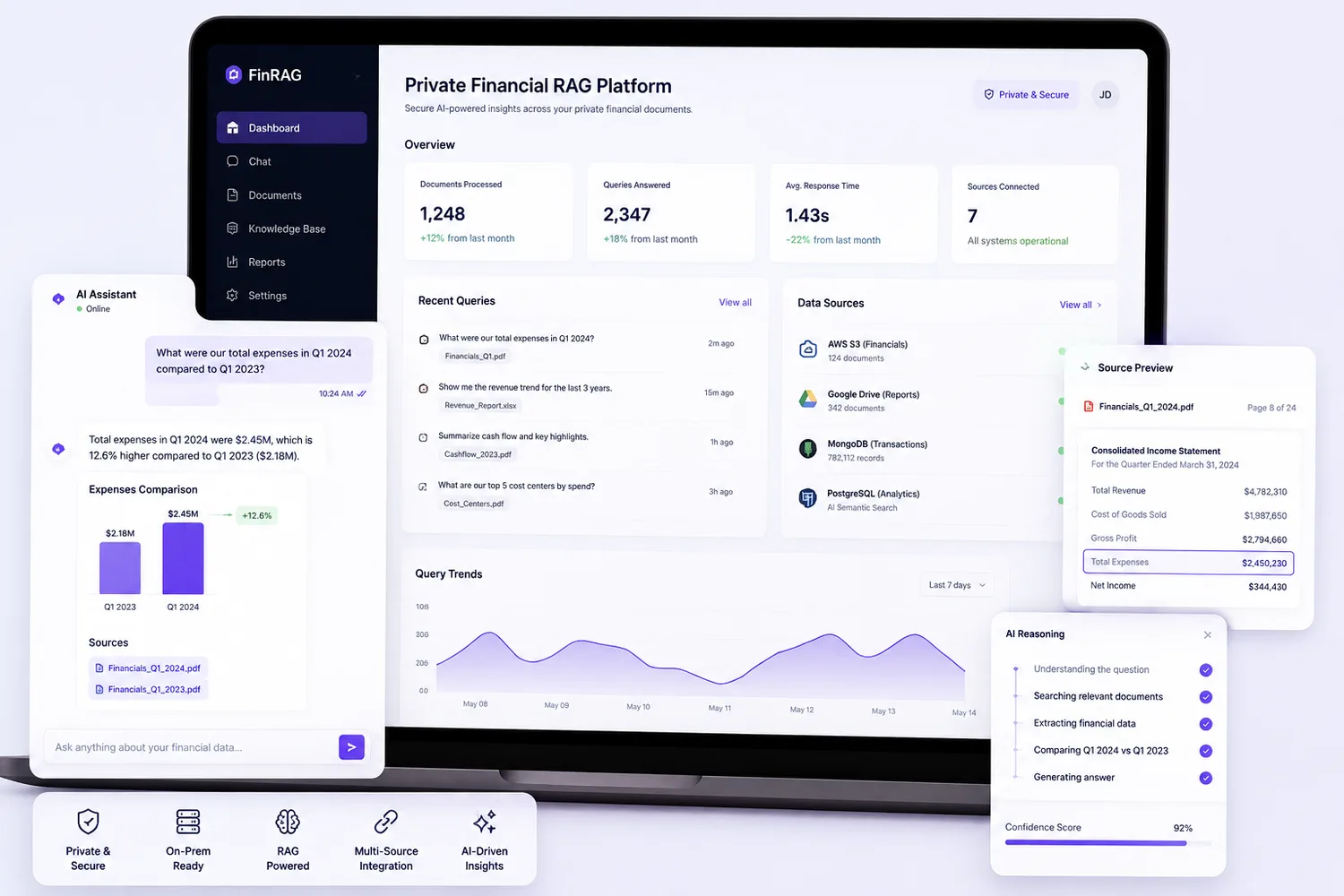Open the Revenue_Report.xlsx tag
1344x896 pixels.
click(480, 406)
